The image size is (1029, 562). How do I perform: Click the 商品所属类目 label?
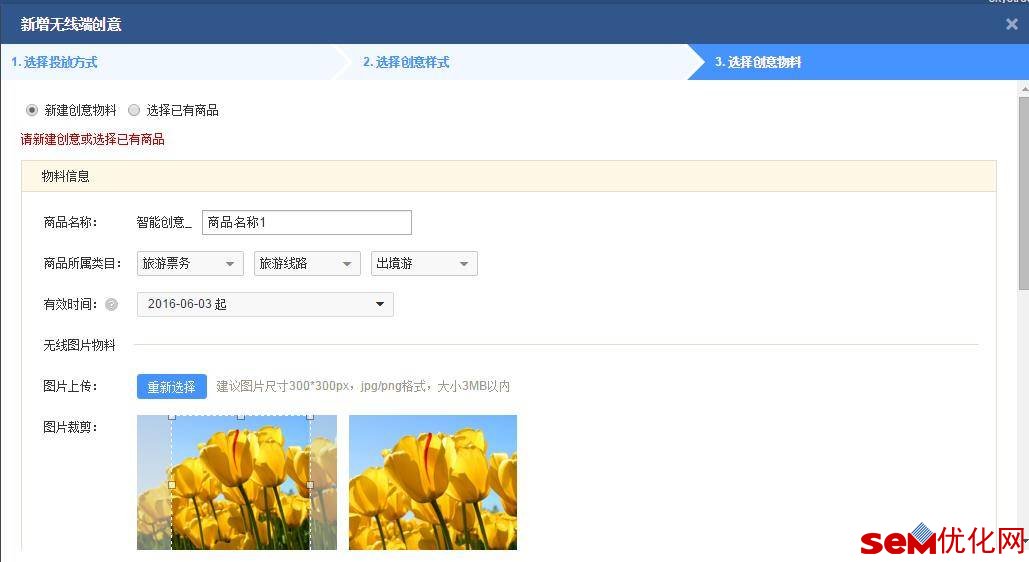[x=82, y=263]
